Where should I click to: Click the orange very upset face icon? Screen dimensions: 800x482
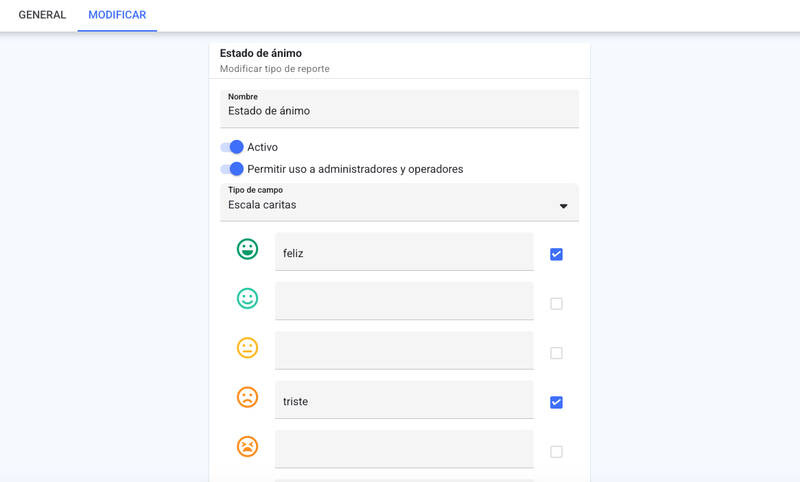(x=247, y=446)
